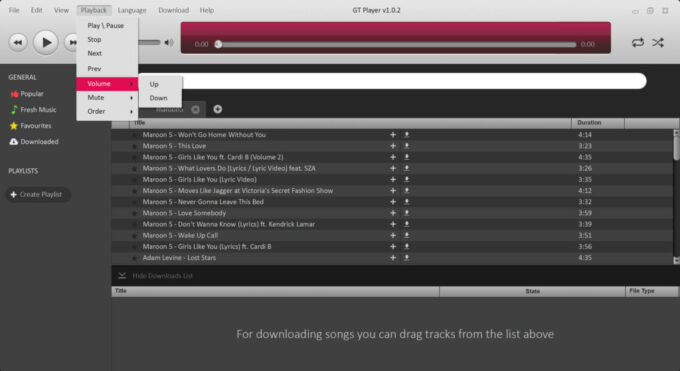680x371 pixels.
Task: Expand the Order submenu
Action: (x=107, y=112)
